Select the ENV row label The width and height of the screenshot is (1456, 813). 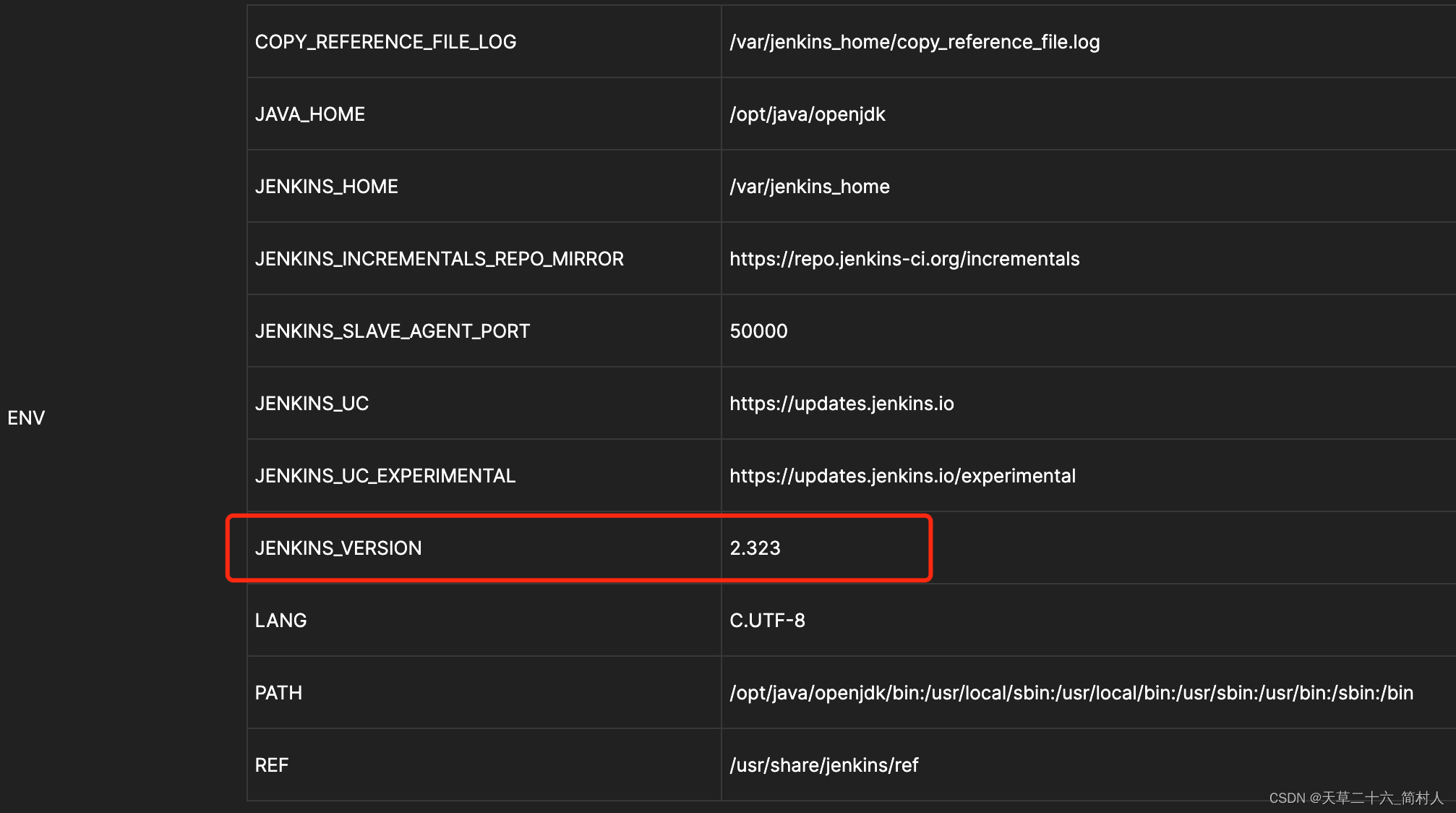pos(26,417)
